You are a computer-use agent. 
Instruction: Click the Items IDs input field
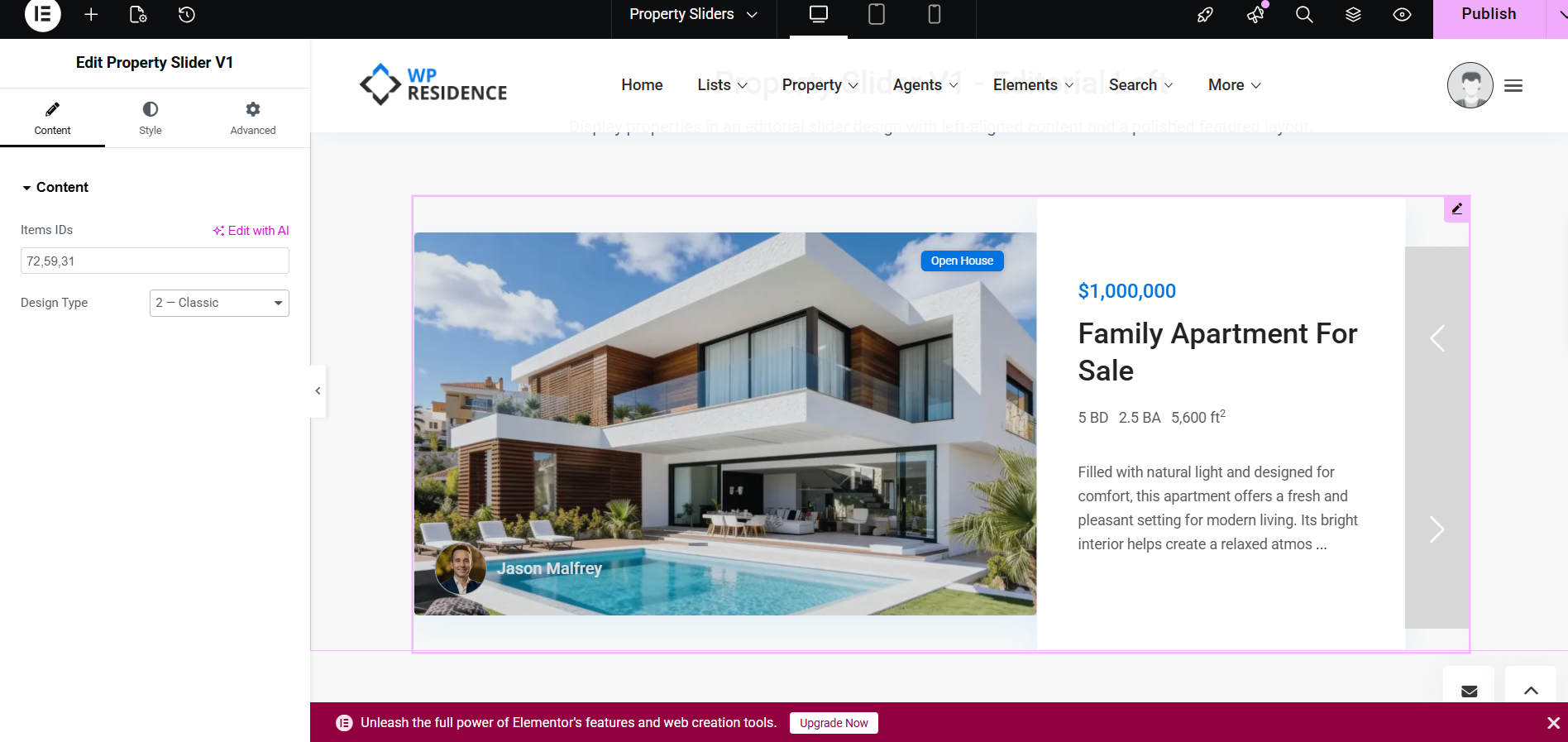click(155, 261)
